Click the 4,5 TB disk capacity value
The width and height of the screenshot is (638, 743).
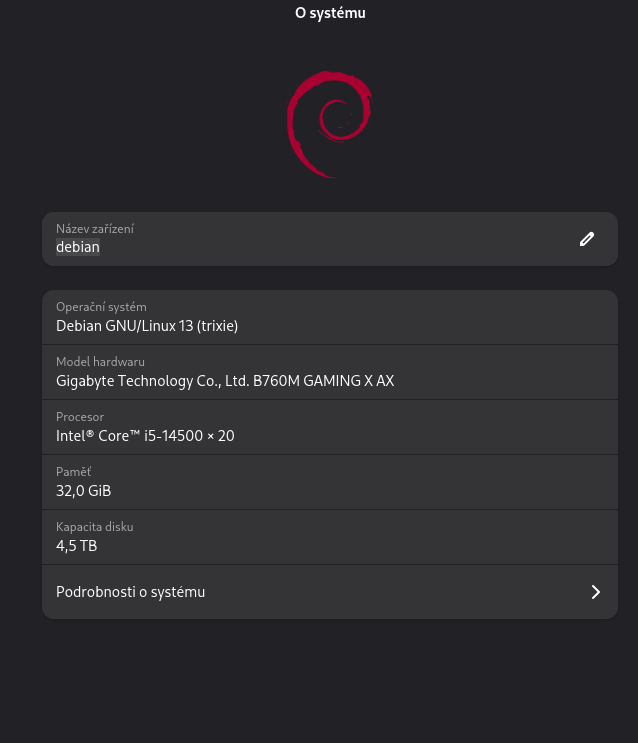click(76, 546)
